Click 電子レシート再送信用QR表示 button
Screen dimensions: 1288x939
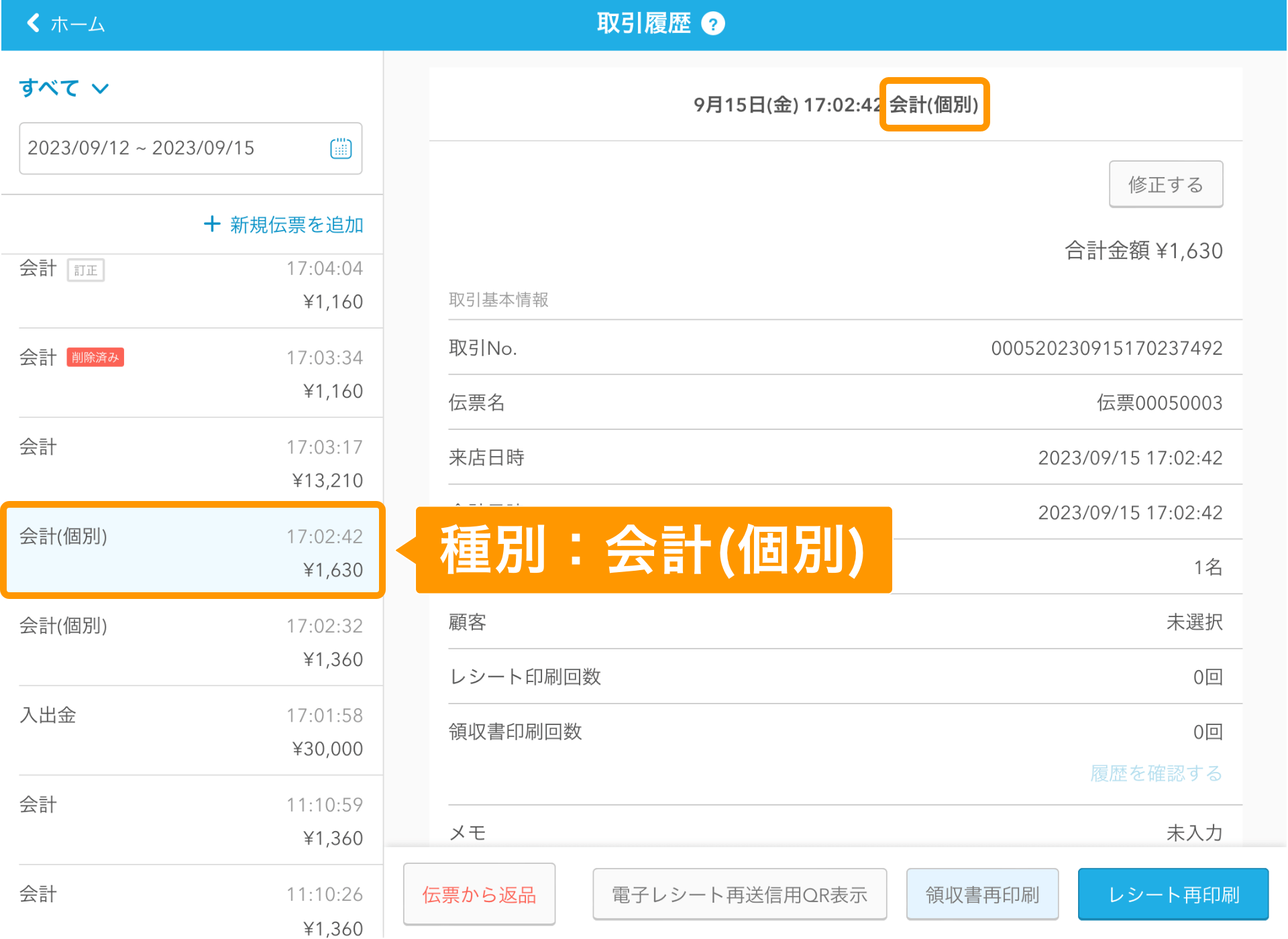click(x=739, y=894)
